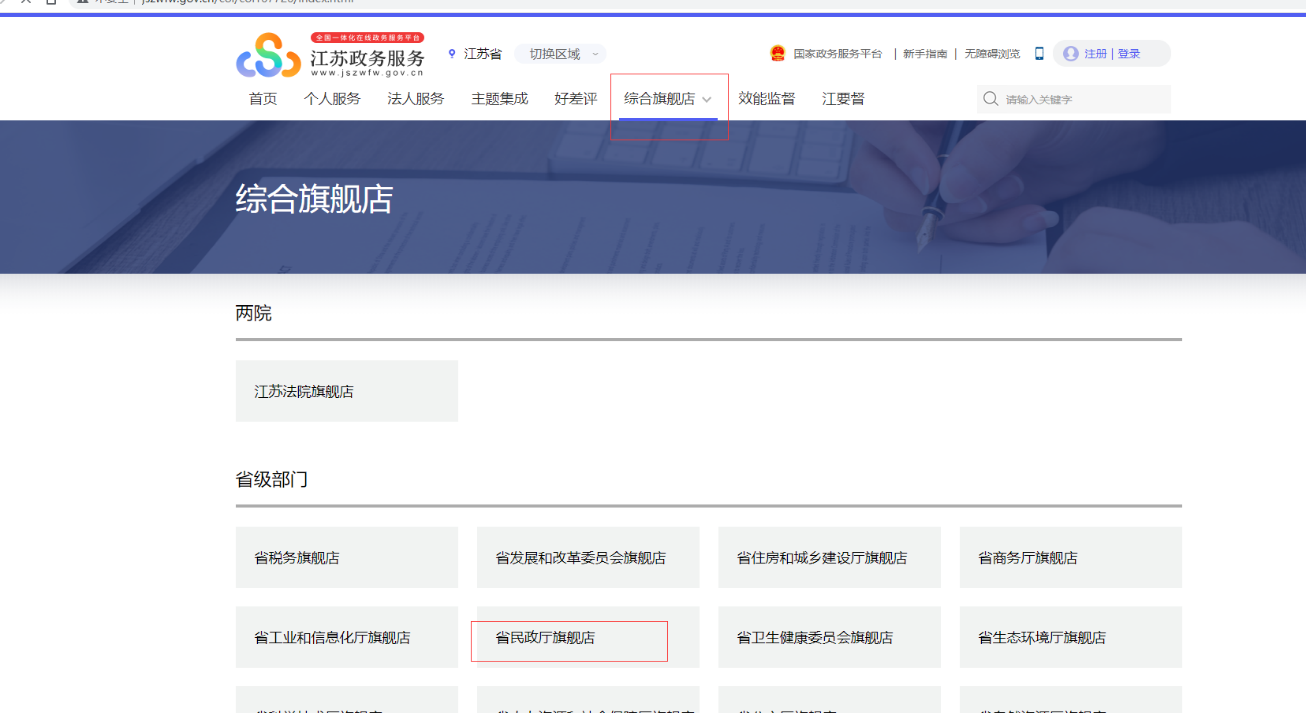Image resolution: width=1306 pixels, height=713 pixels.
Task: Enable 无障碍浏览 accessibility mode
Action: click(x=992, y=53)
